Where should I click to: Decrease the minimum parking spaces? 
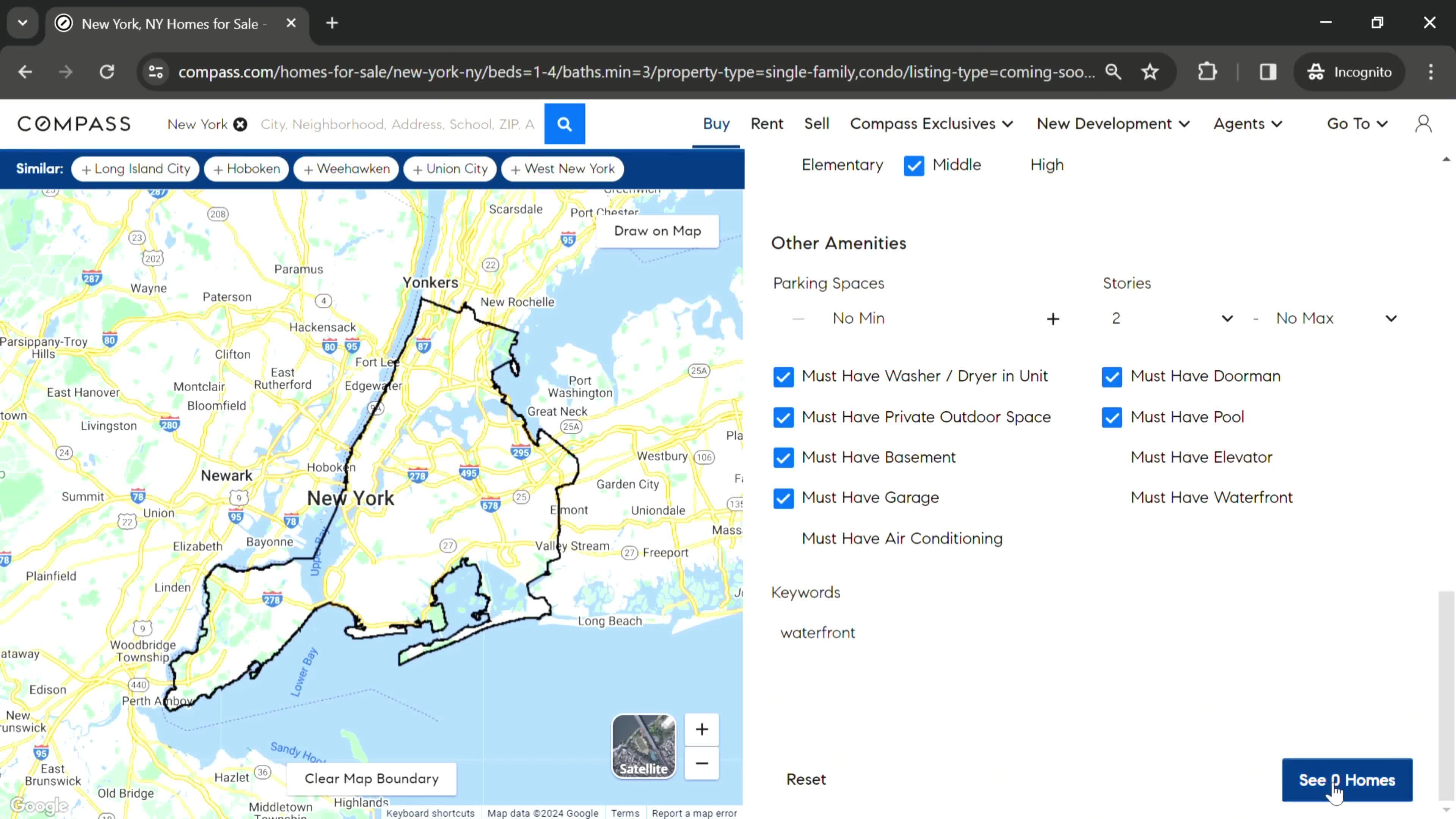tap(798, 319)
